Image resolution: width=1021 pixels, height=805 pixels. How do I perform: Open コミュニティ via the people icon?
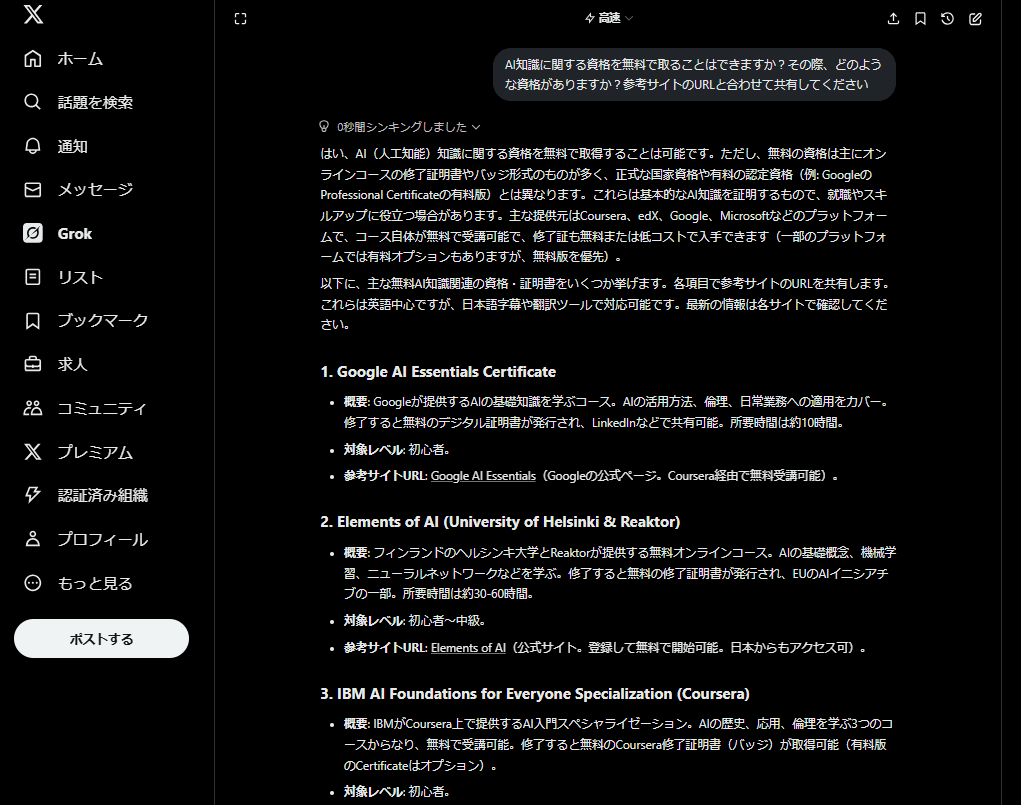pos(33,408)
